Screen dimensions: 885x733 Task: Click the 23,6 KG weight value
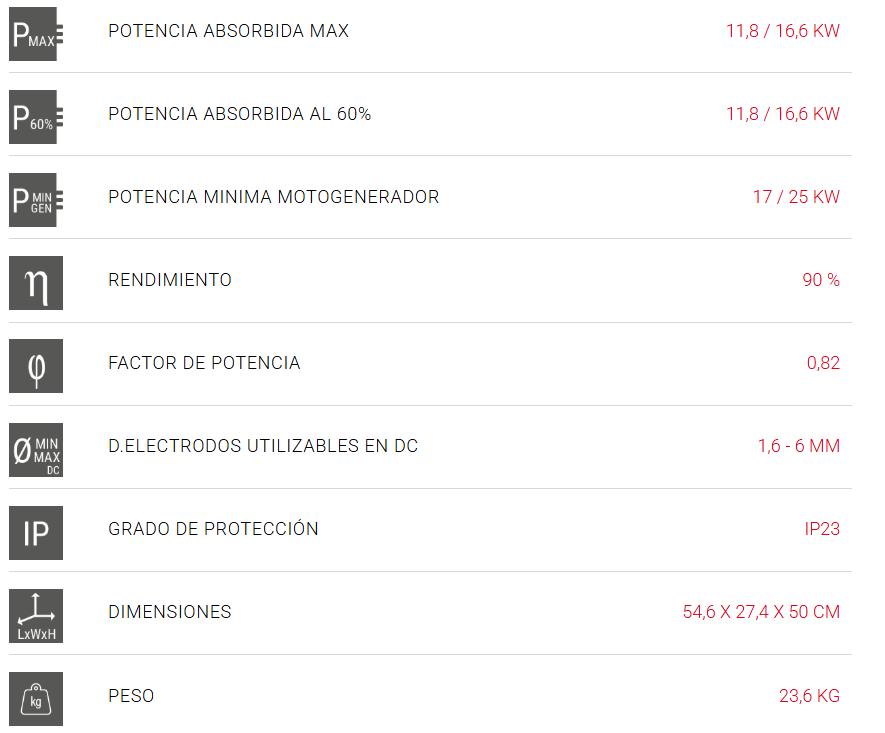coord(809,696)
